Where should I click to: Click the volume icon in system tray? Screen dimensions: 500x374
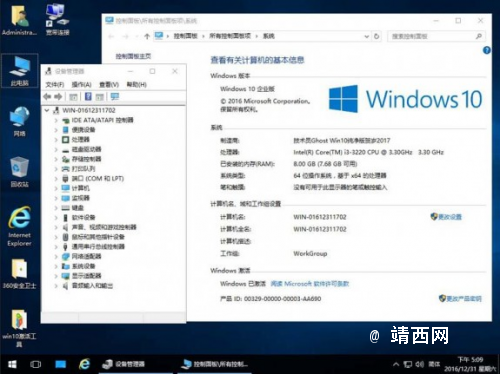pos(420,364)
